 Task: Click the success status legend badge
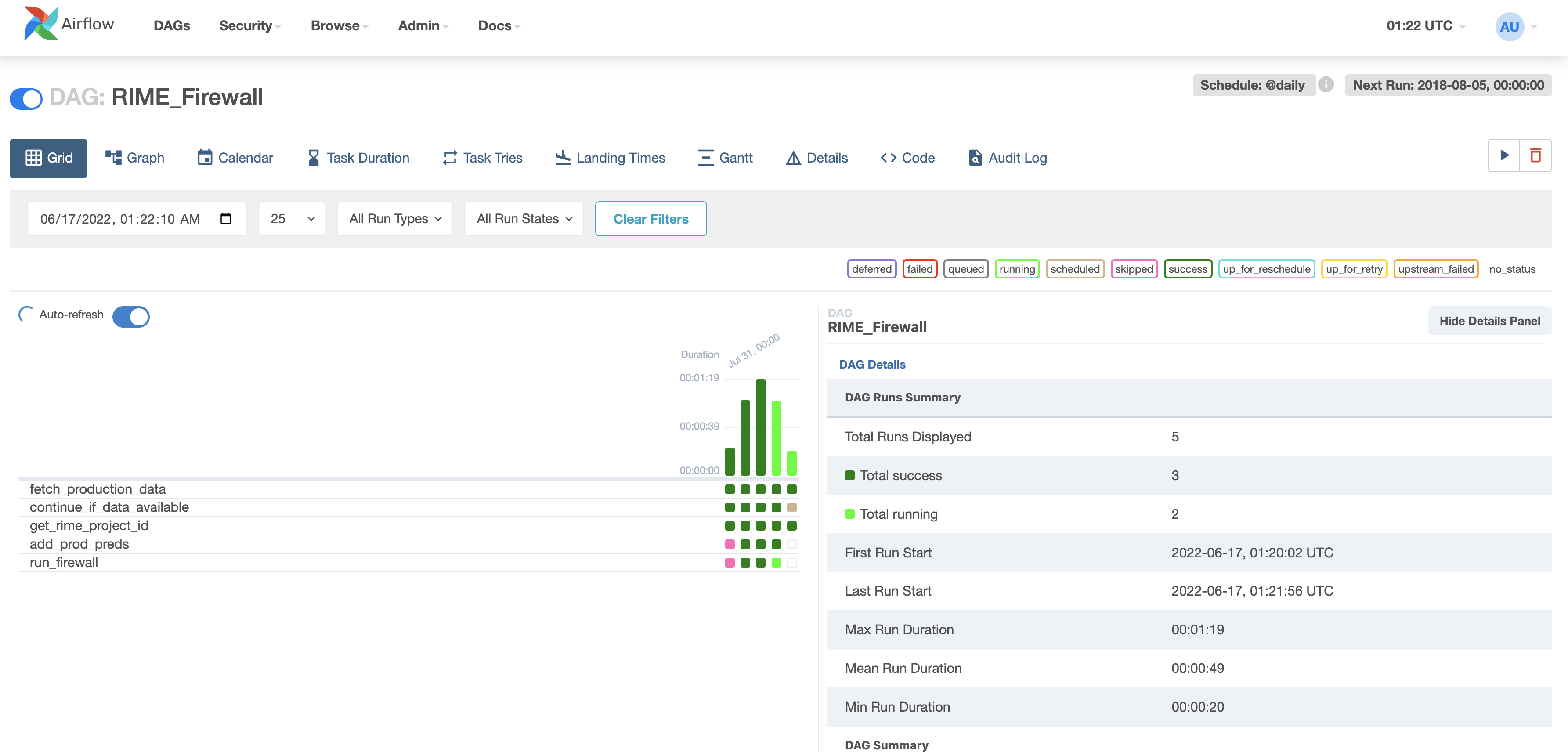coord(1188,269)
